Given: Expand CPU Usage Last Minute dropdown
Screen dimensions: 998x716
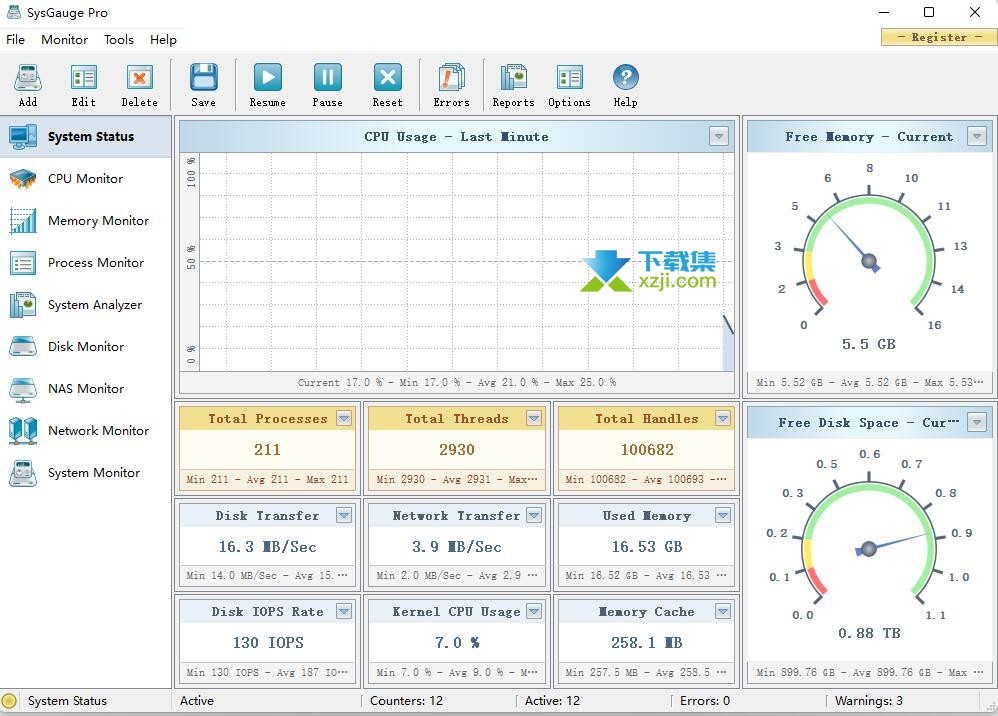Looking at the screenshot, I should point(719,136).
